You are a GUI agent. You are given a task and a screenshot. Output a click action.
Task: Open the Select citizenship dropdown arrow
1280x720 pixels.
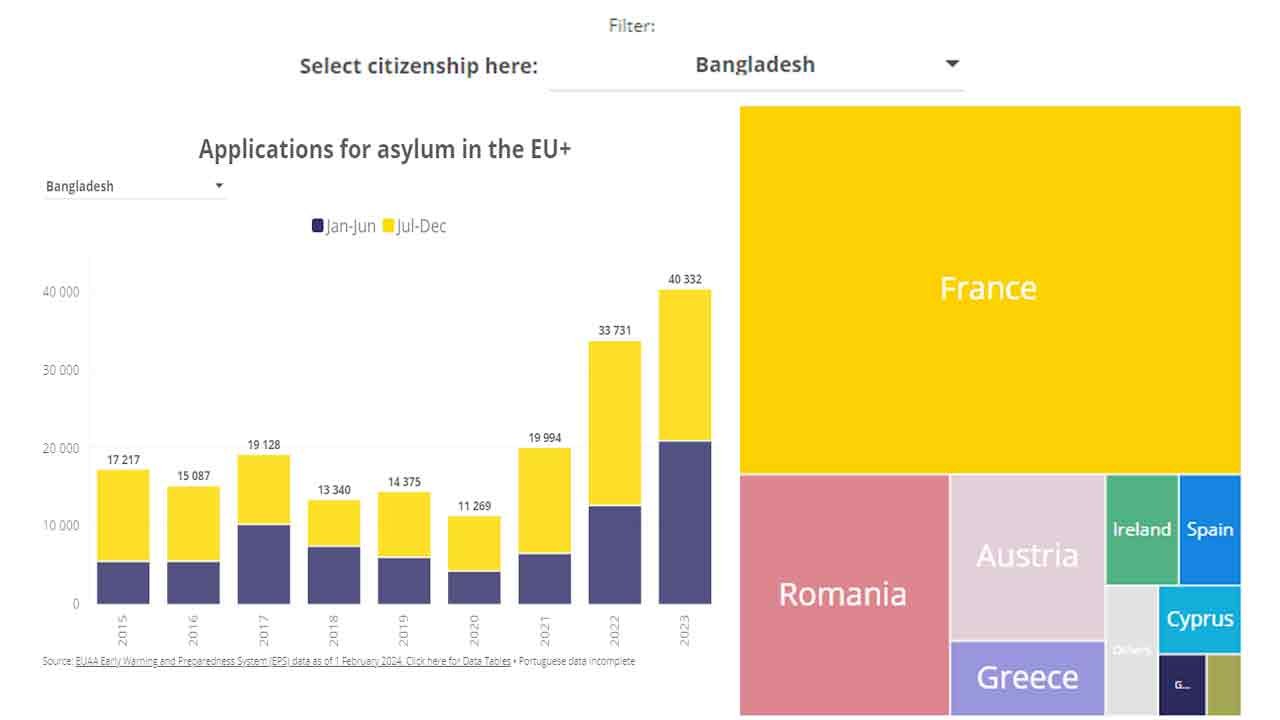click(952, 64)
